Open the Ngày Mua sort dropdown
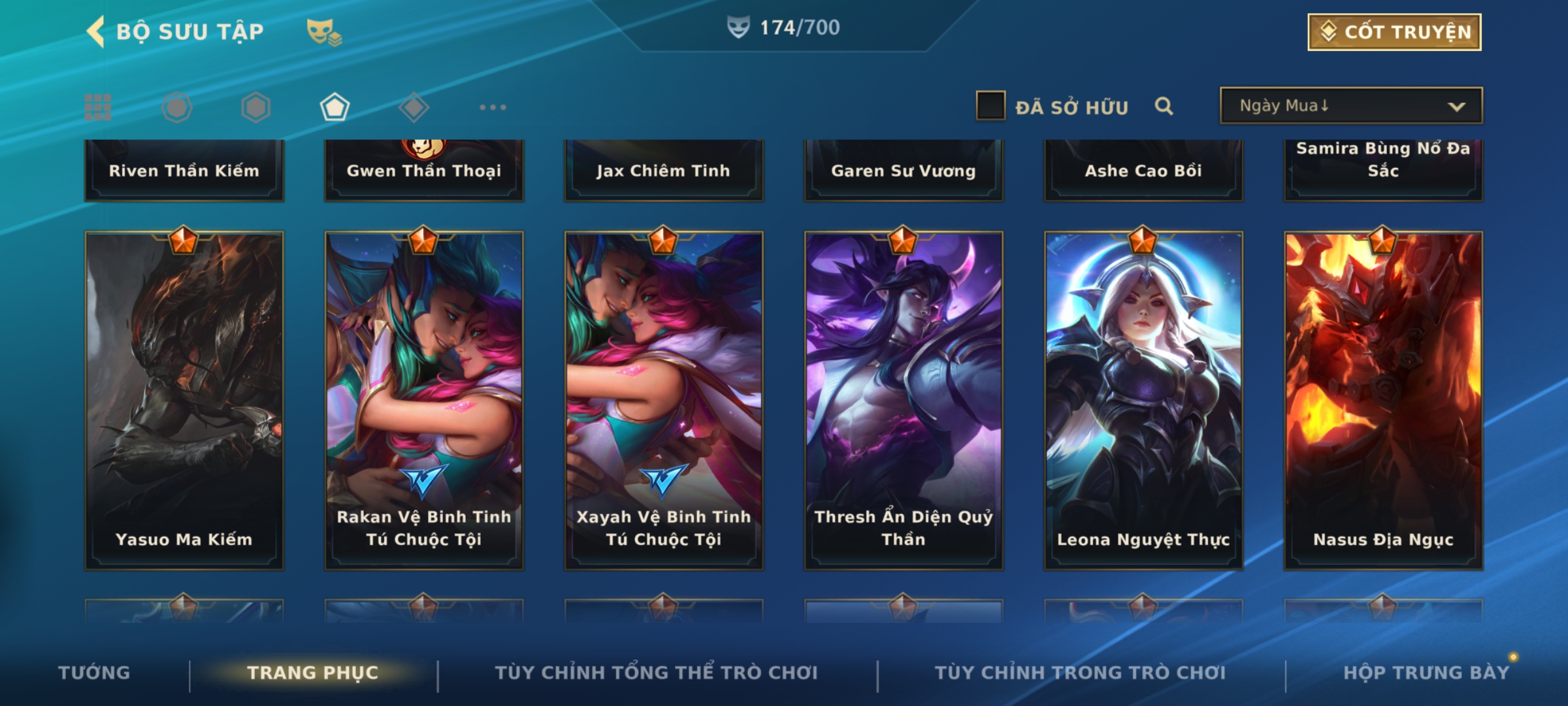Viewport: 1568px width, 706px height. click(x=1351, y=106)
